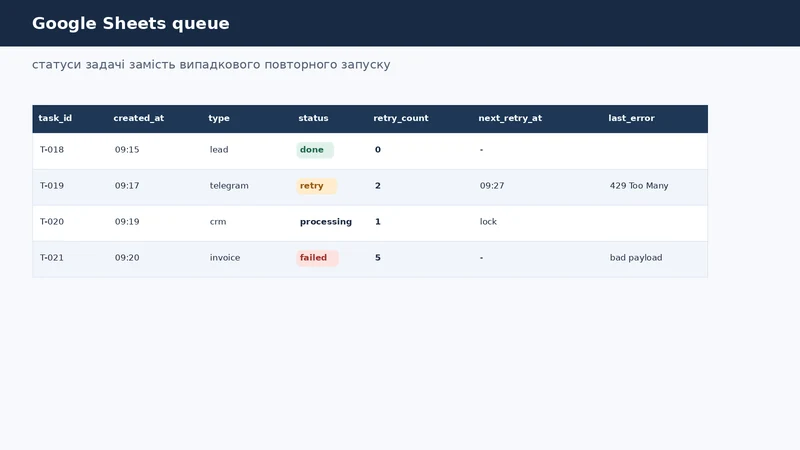Viewport: 800px width, 450px height.
Task: Click the 'telegram' type cell
Action: (x=229, y=186)
